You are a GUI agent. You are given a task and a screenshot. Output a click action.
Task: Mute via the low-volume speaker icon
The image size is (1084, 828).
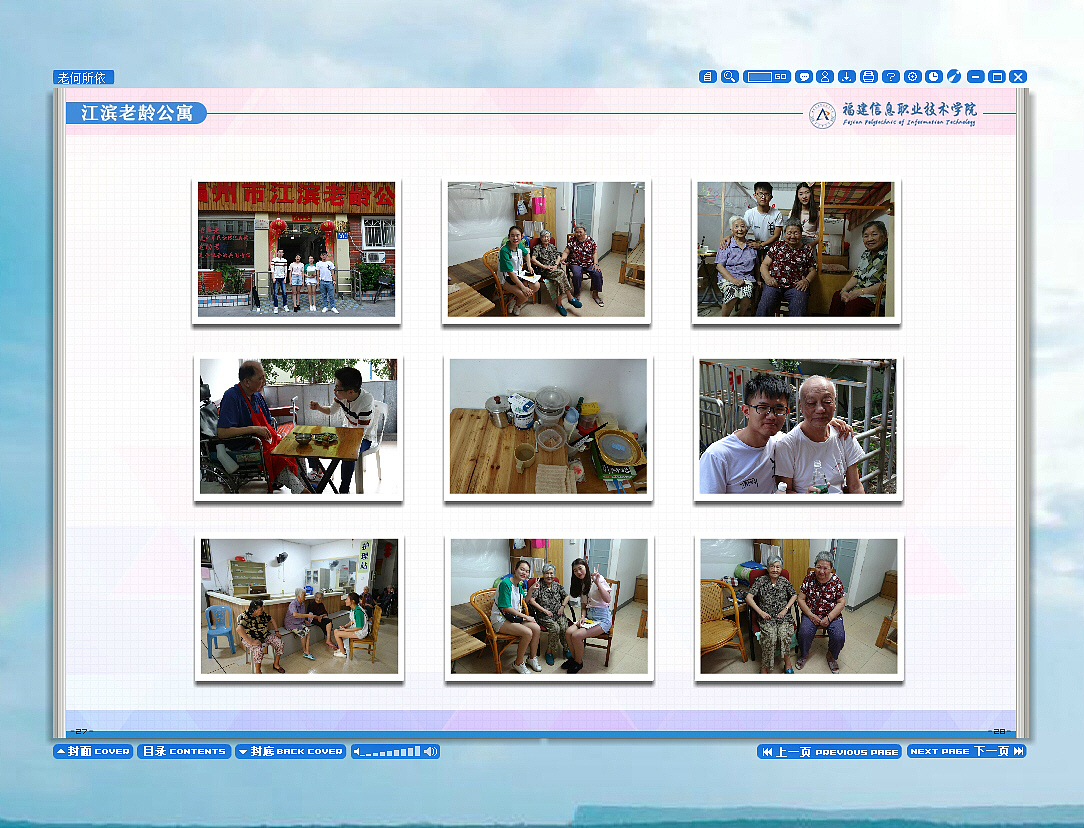click(x=357, y=751)
